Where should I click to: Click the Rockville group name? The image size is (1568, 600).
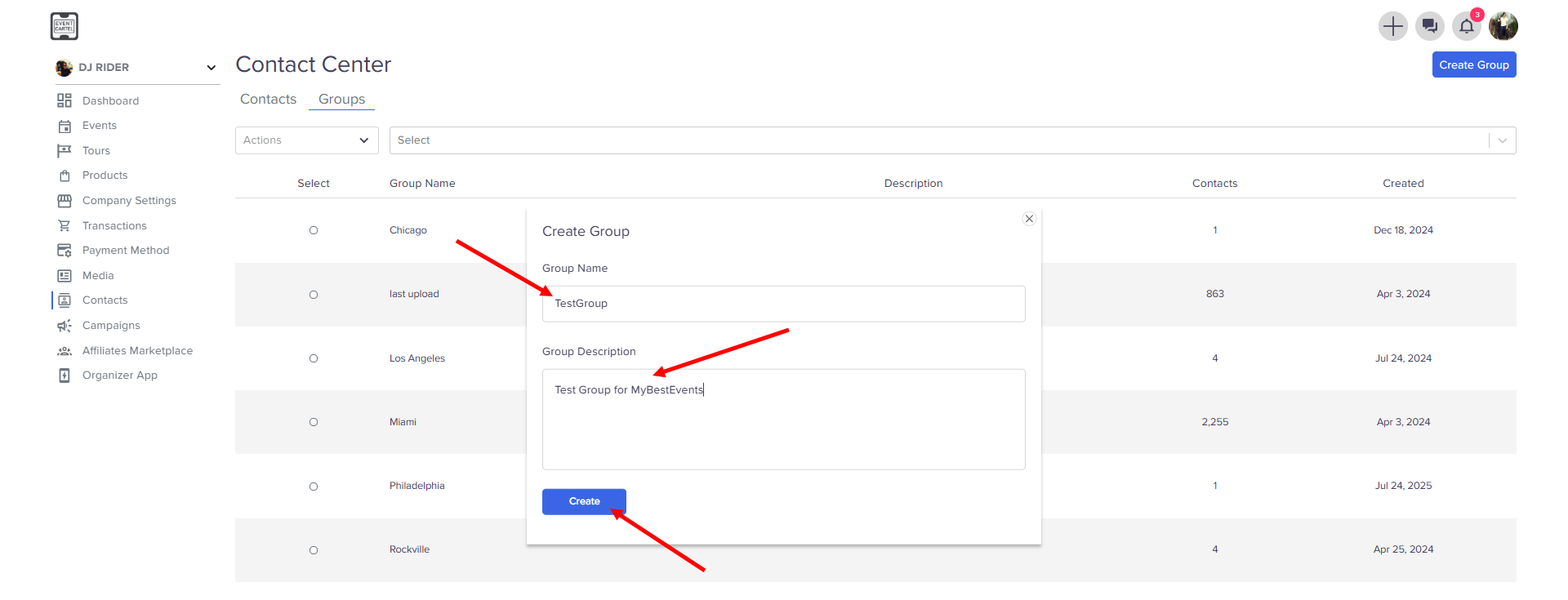point(409,549)
